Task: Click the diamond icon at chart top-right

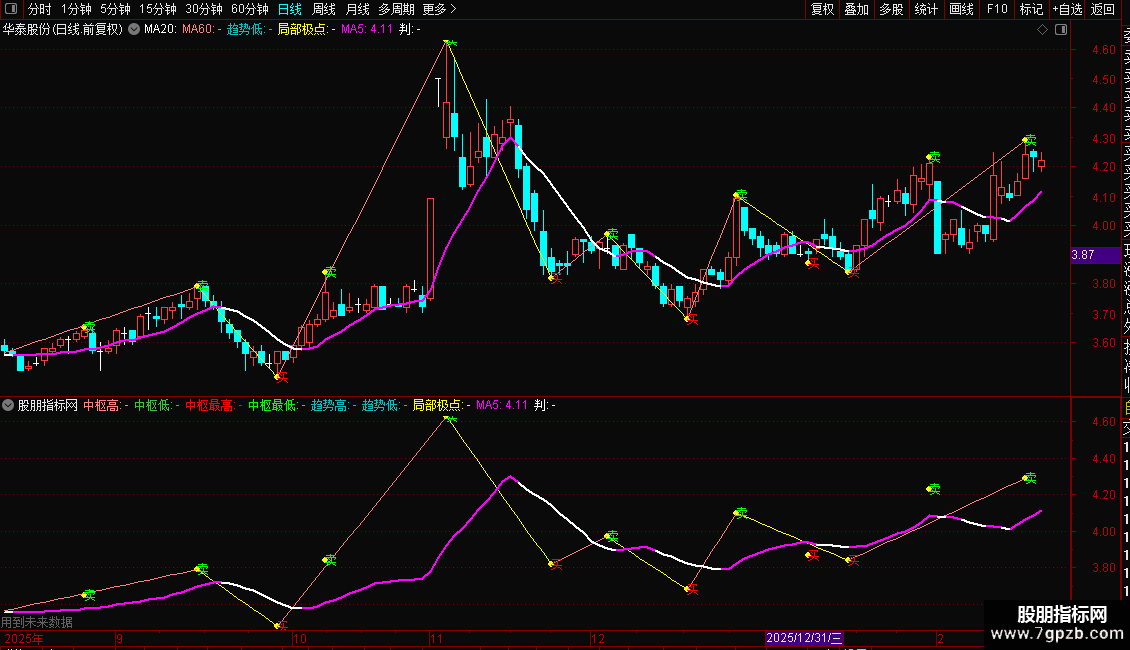Action: pos(1042,30)
